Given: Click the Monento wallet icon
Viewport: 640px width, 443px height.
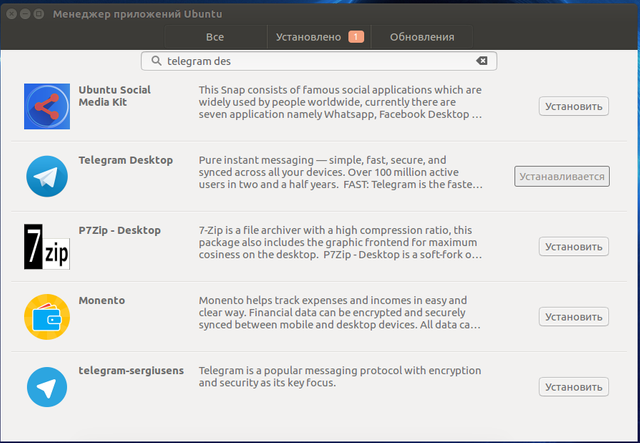Looking at the screenshot, I should [46, 316].
